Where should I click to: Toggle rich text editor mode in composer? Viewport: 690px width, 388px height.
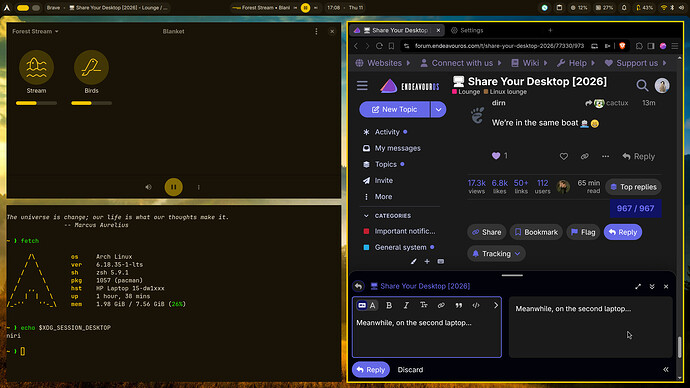pos(367,305)
